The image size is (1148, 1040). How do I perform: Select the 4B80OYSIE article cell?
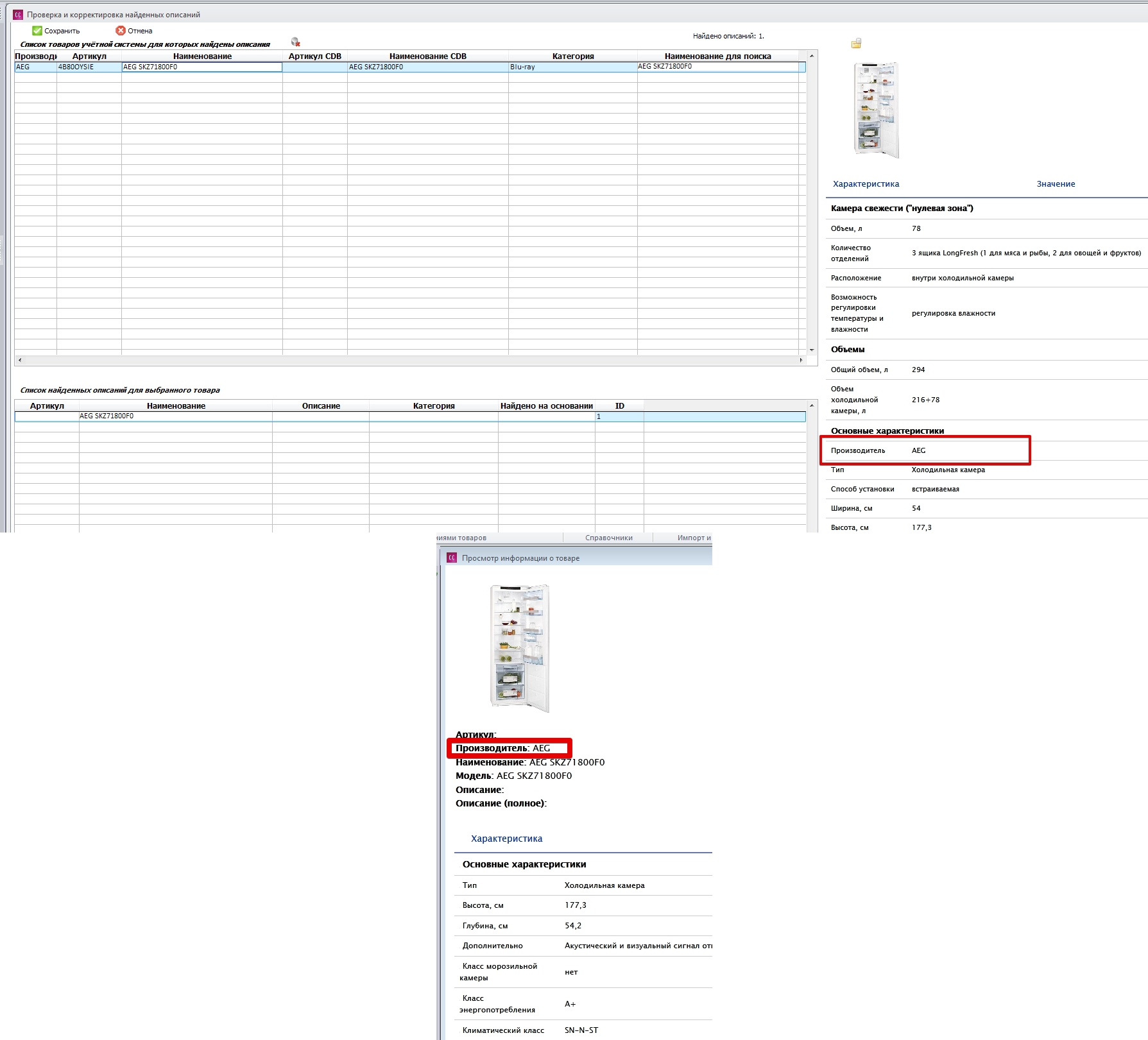tap(89, 67)
